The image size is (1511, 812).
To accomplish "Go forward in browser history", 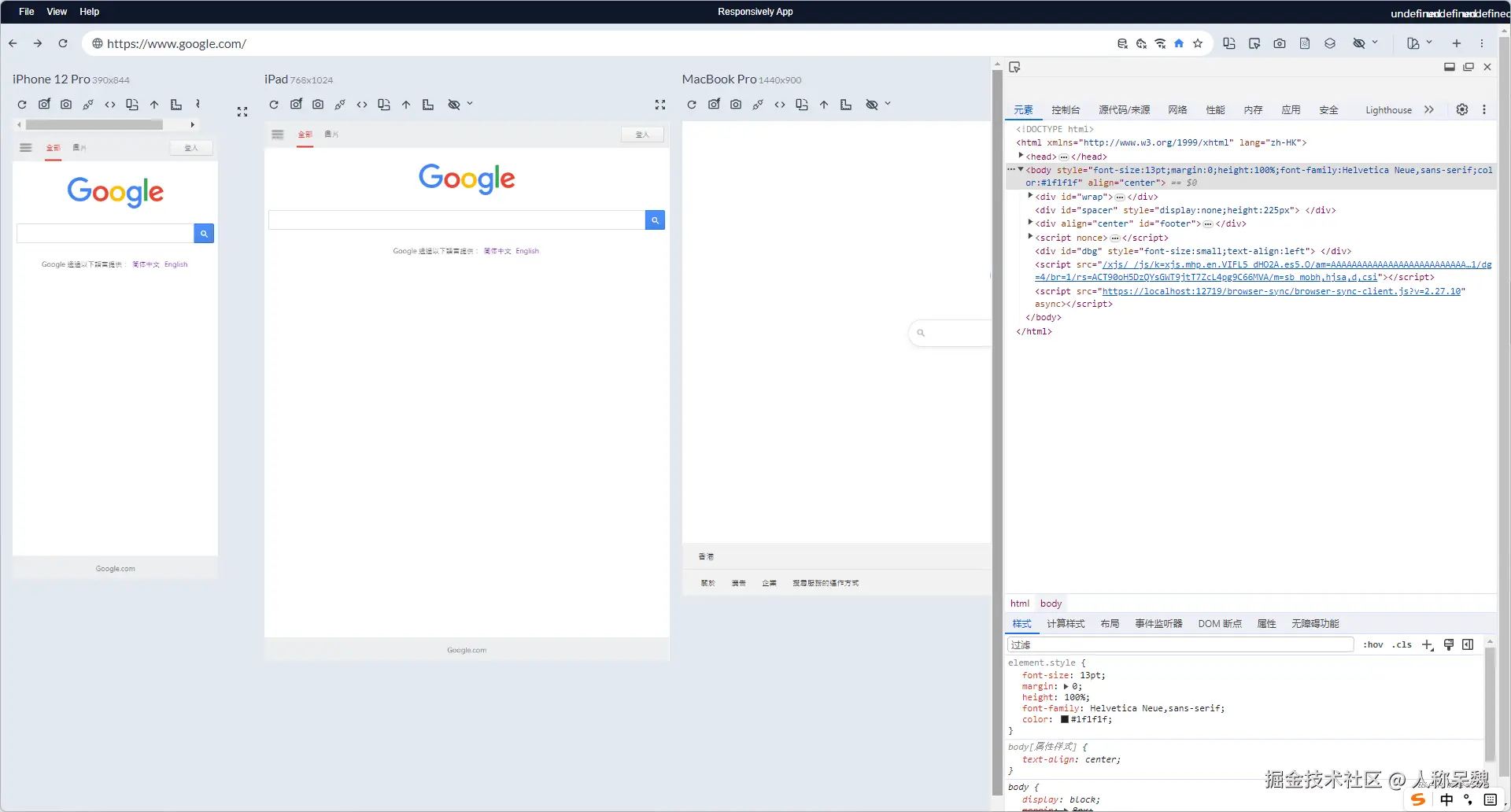I will pyautogui.click(x=38, y=43).
